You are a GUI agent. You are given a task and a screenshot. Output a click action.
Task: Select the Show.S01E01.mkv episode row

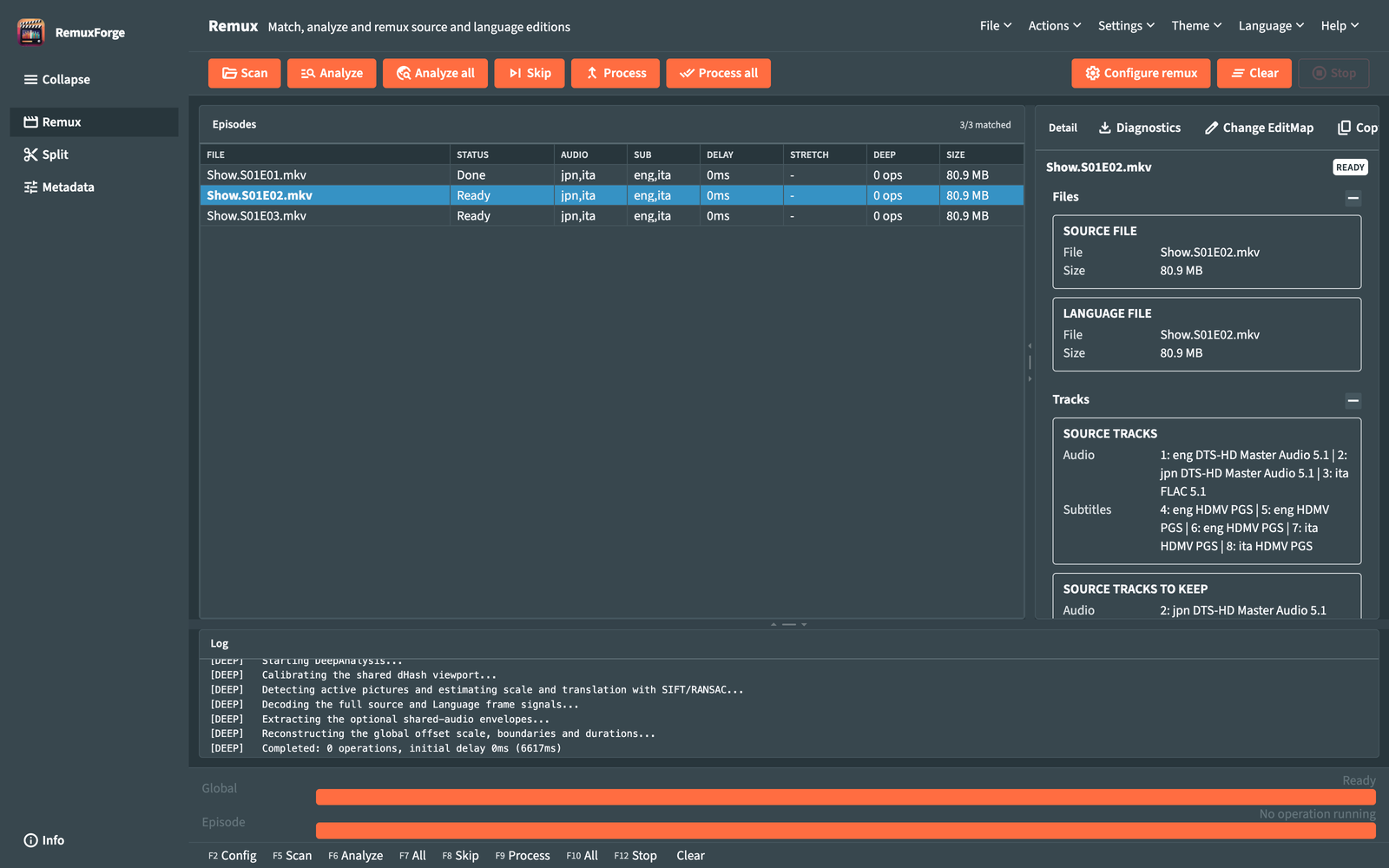click(612, 174)
